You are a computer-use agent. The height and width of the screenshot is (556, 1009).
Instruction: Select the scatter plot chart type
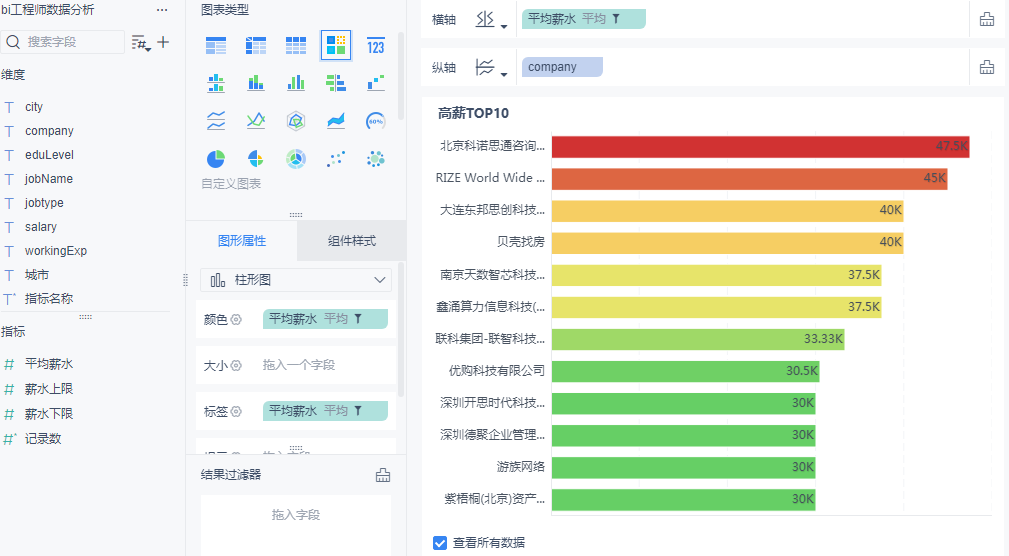[336, 158]
